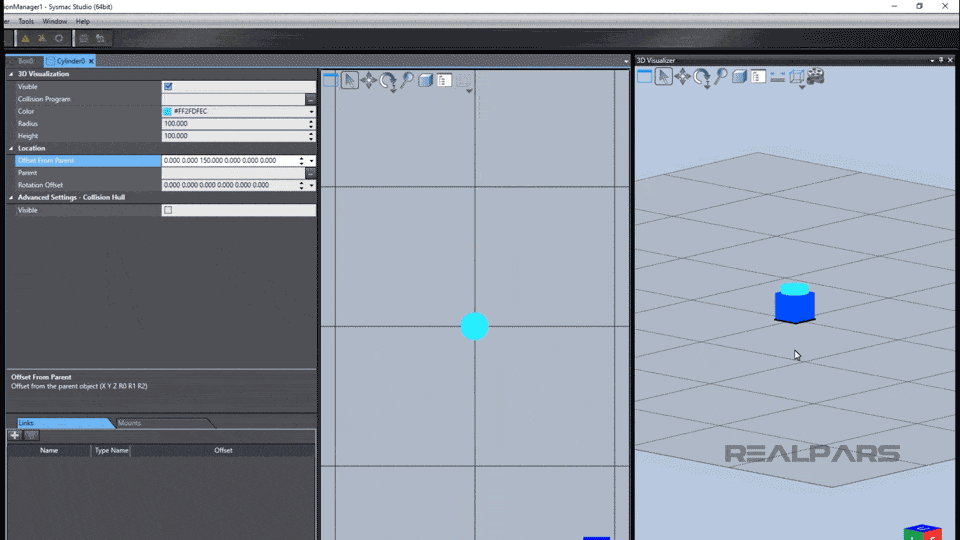Click the Name column header in Links table
Image resolution: width=960 pixels, height=540 pixels.
(x=49, y=450)
